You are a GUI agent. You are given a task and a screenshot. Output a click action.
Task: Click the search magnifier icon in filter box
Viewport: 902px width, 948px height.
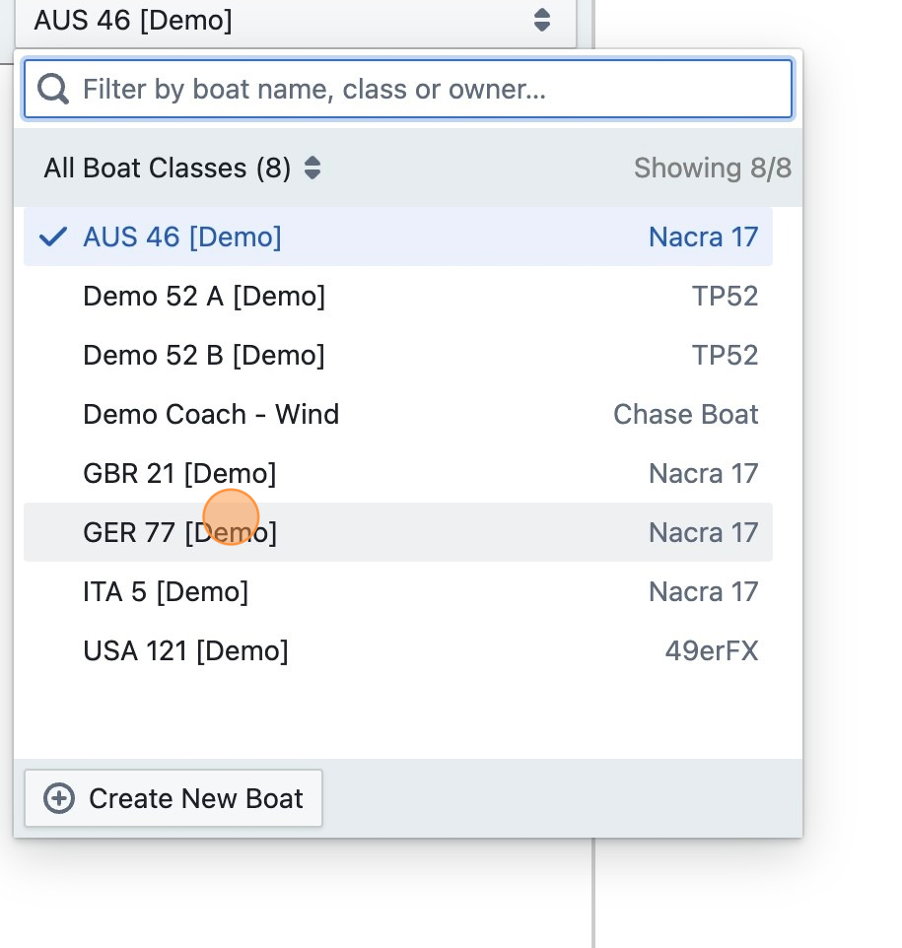tap(53, 89)
